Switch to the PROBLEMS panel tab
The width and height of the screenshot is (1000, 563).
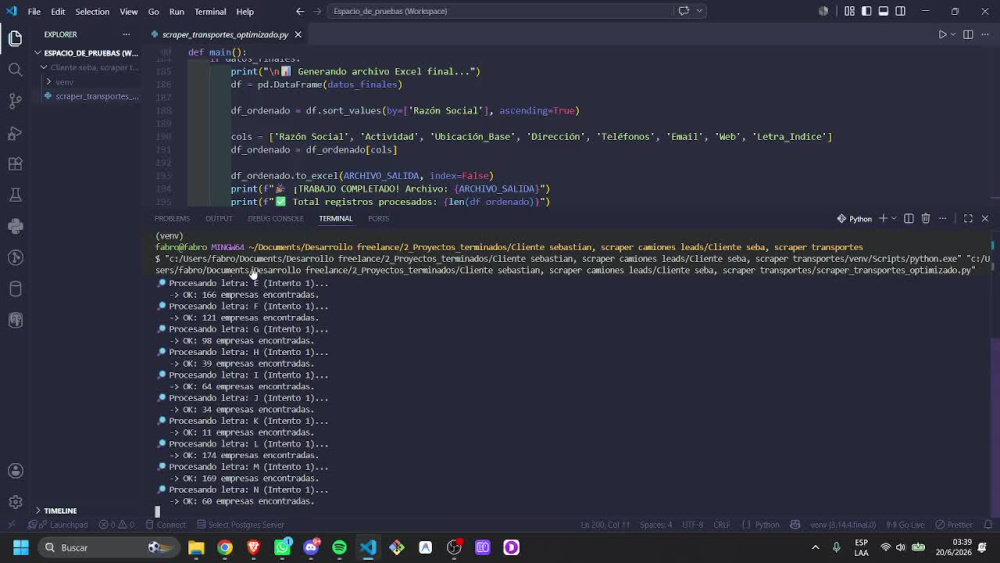pos(172,219)
